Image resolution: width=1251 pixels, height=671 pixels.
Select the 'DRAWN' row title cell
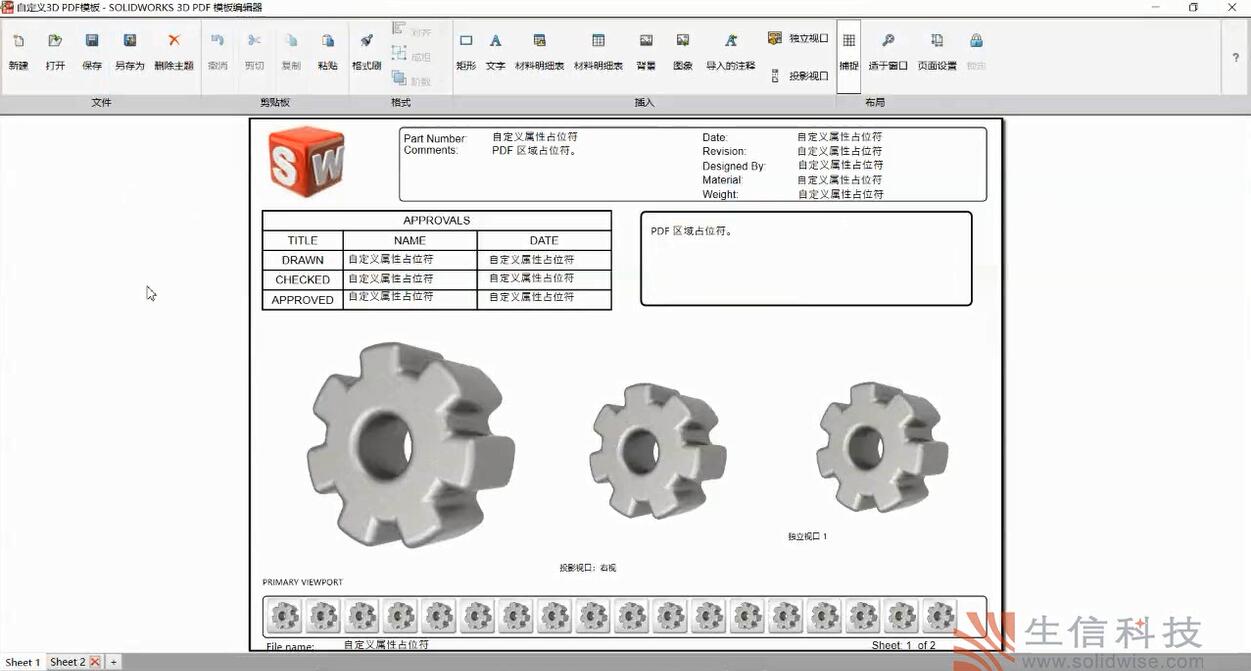tap(303, 260)
